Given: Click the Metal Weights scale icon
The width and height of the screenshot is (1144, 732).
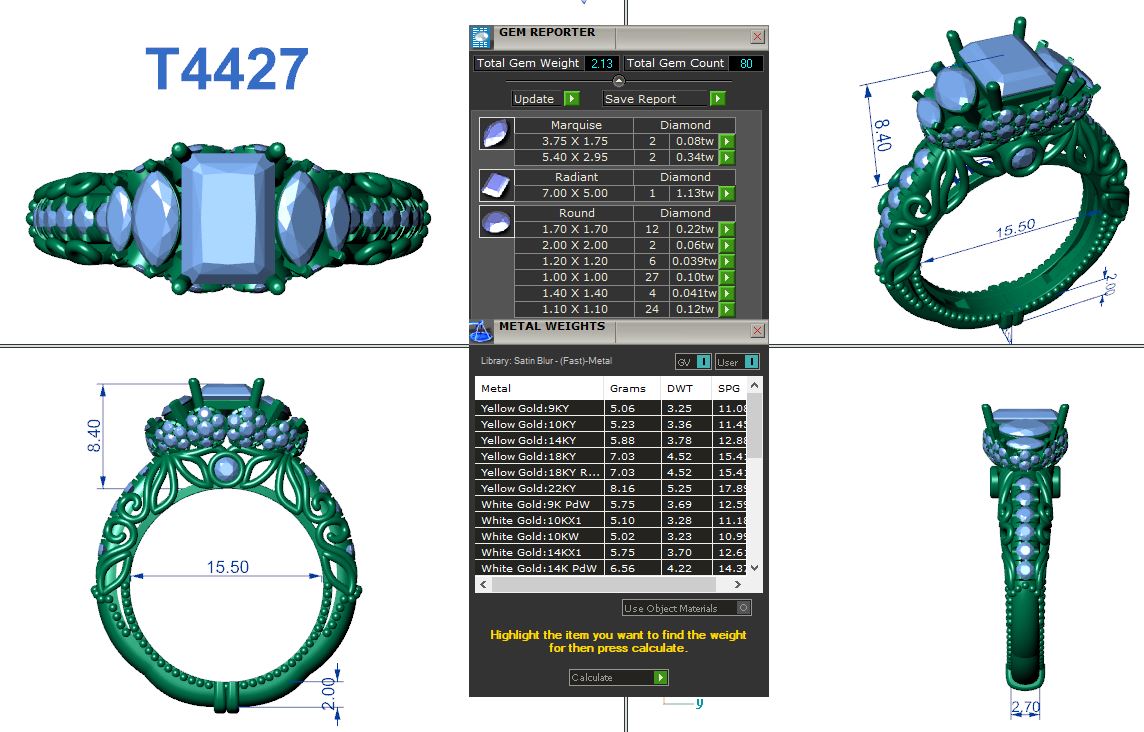Looking at the screenshot, I should (x=481, y=331).
